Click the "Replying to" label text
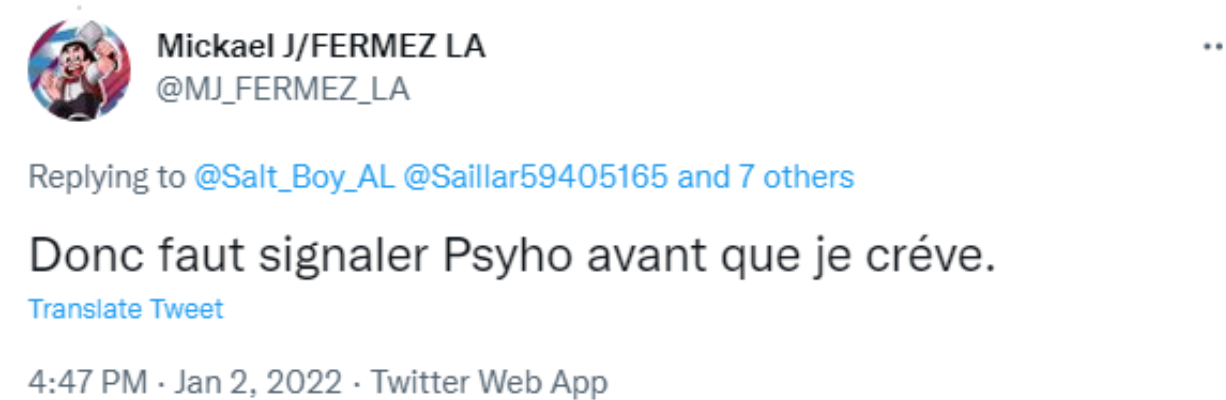 point(103,178)
